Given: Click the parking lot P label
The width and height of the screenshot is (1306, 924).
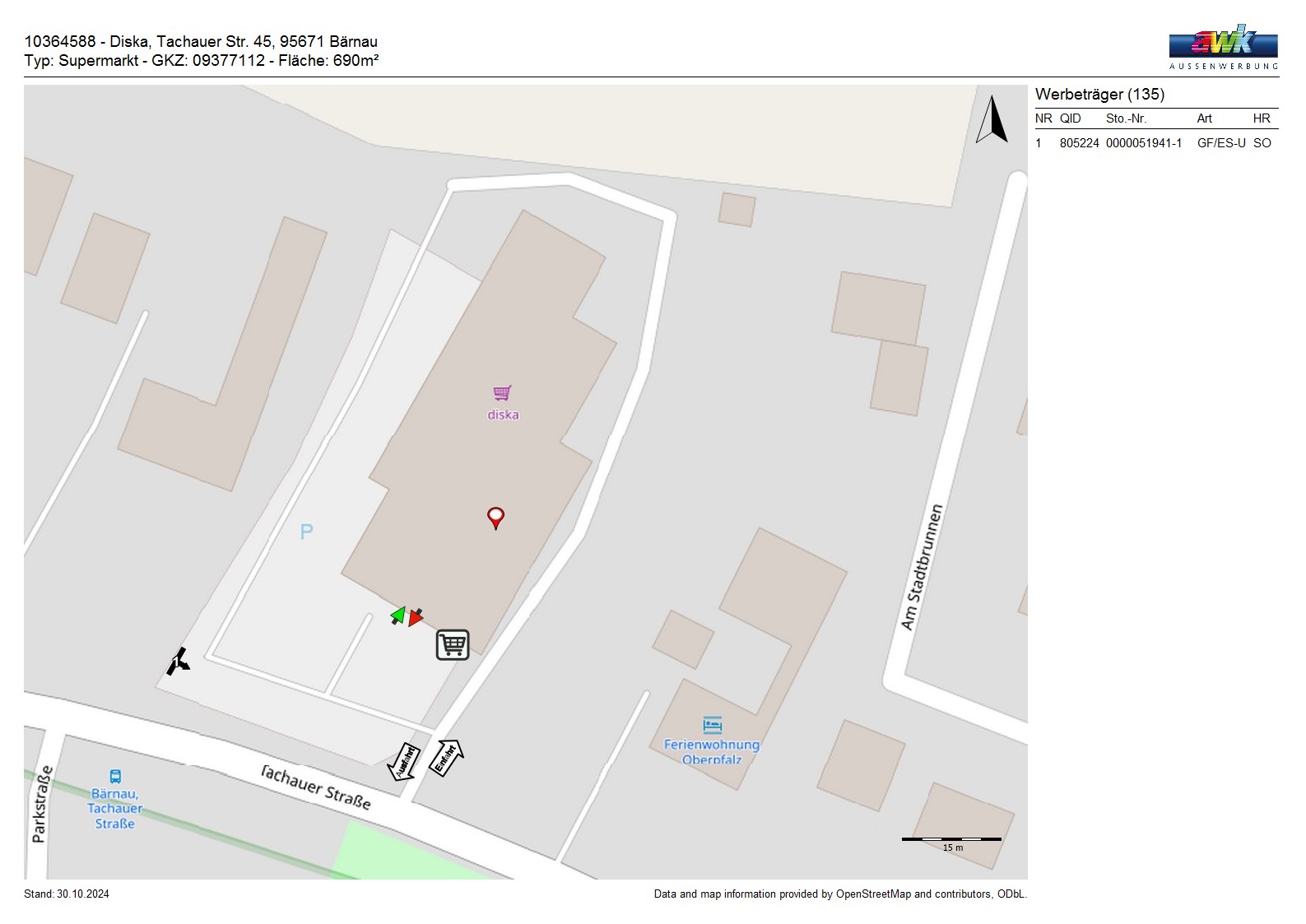Looking at the screenshot, I should (x=306, y=532).
